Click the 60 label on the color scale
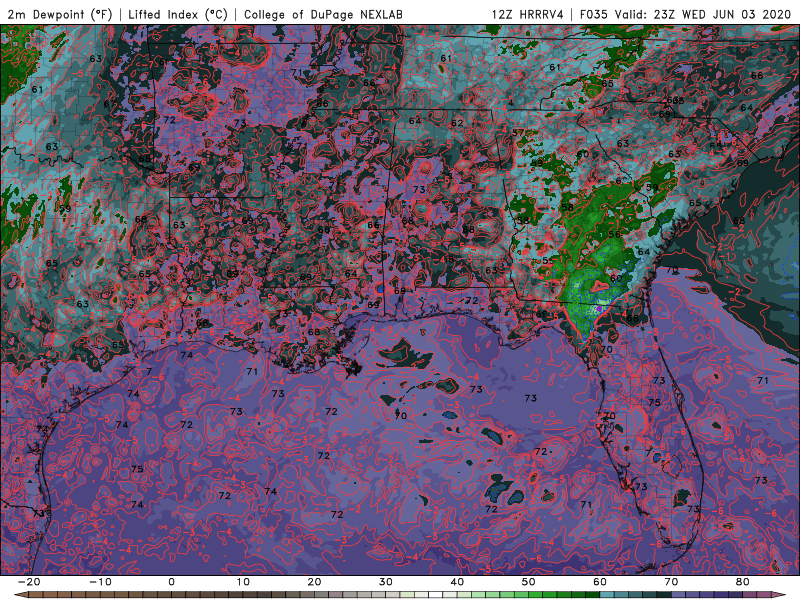The image size is (800, 600). pyautogui.click(x=600, y=582)
